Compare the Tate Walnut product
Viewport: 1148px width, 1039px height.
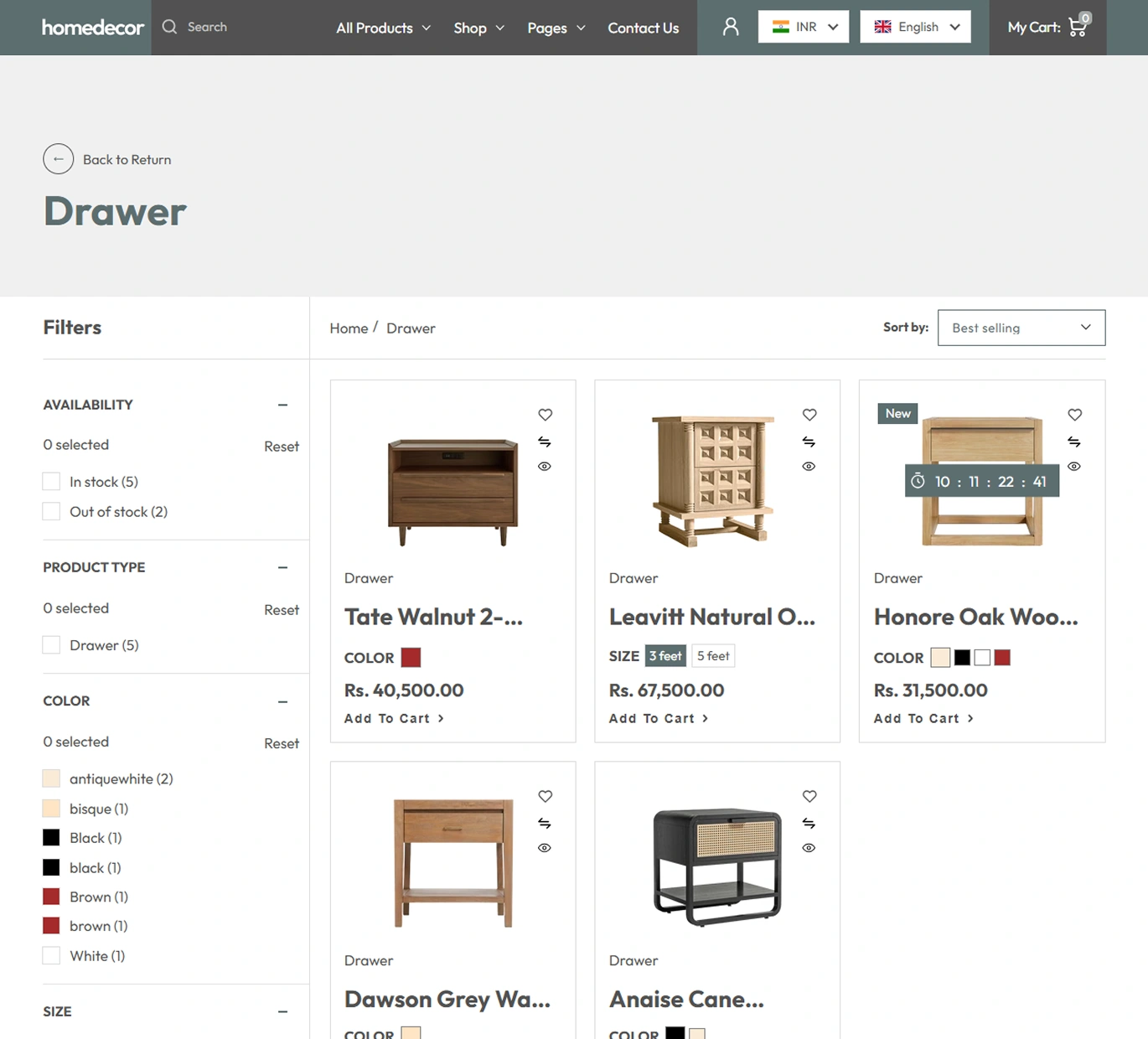(545, 442)
